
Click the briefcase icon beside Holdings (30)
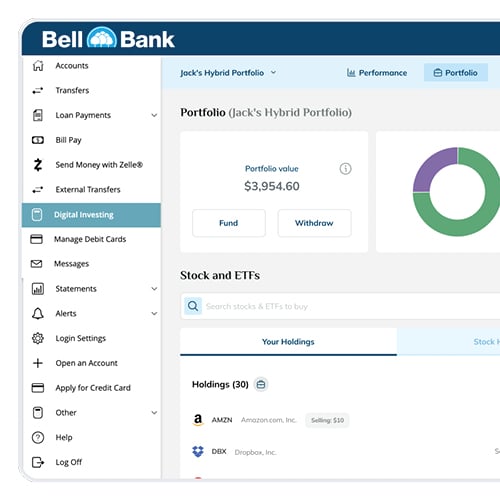click(261, 385)
